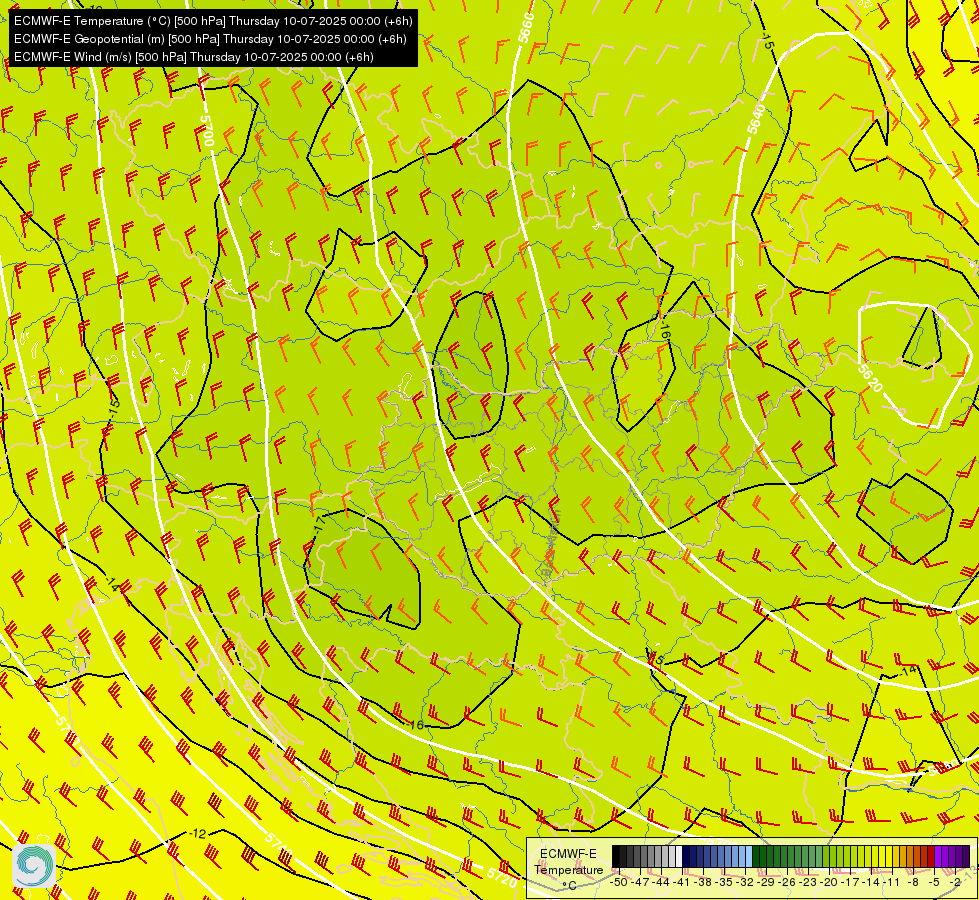
Task: Click the legend tick label -35
Action: pos(724,882)
